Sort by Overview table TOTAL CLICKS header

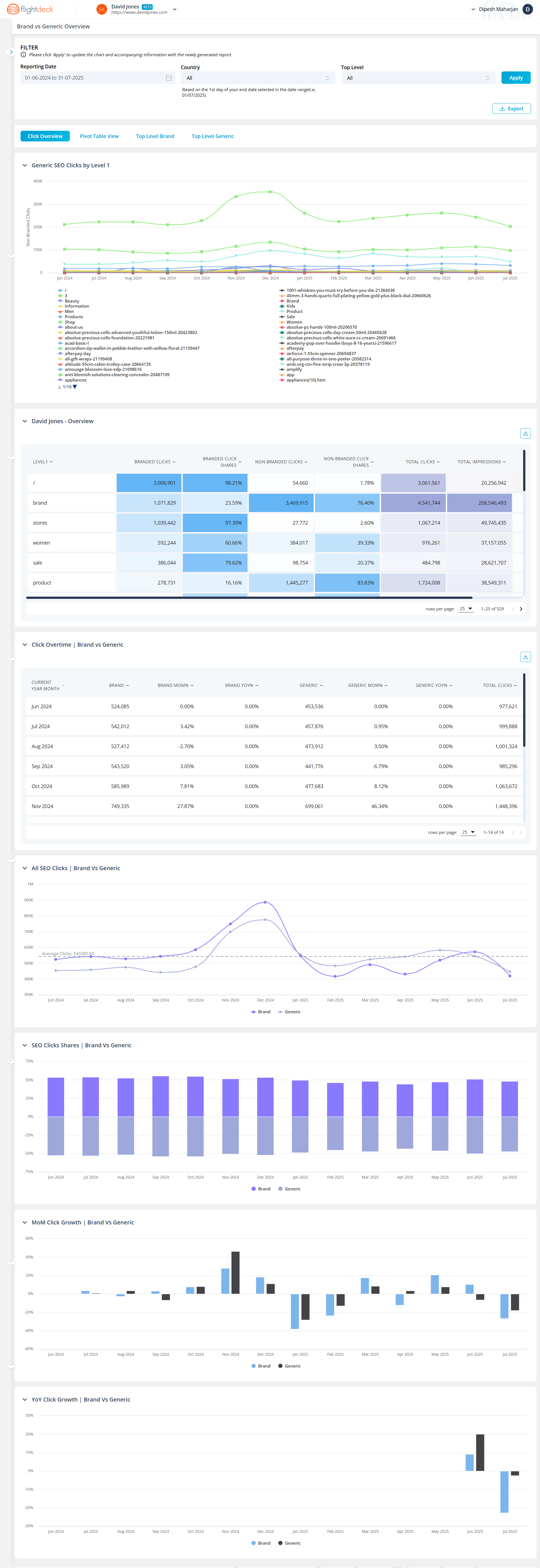(422, 462)
